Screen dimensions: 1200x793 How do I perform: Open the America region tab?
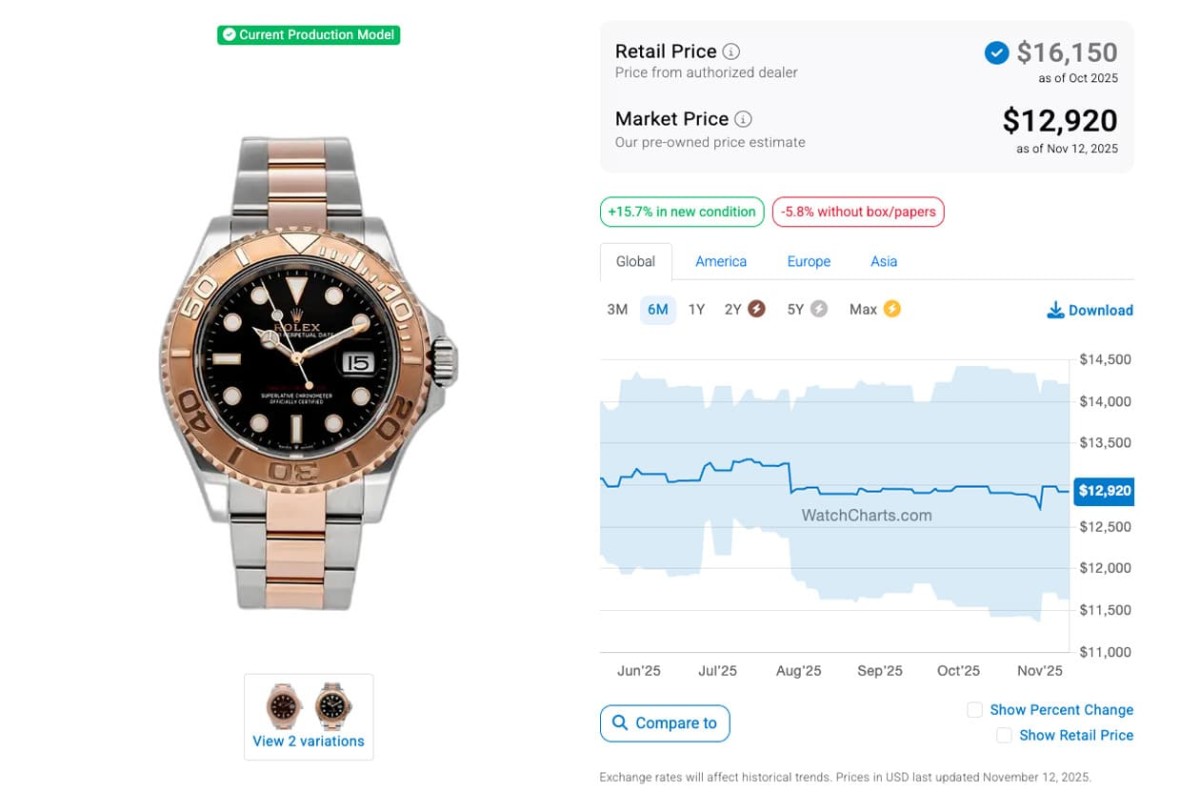click(721, 261)
